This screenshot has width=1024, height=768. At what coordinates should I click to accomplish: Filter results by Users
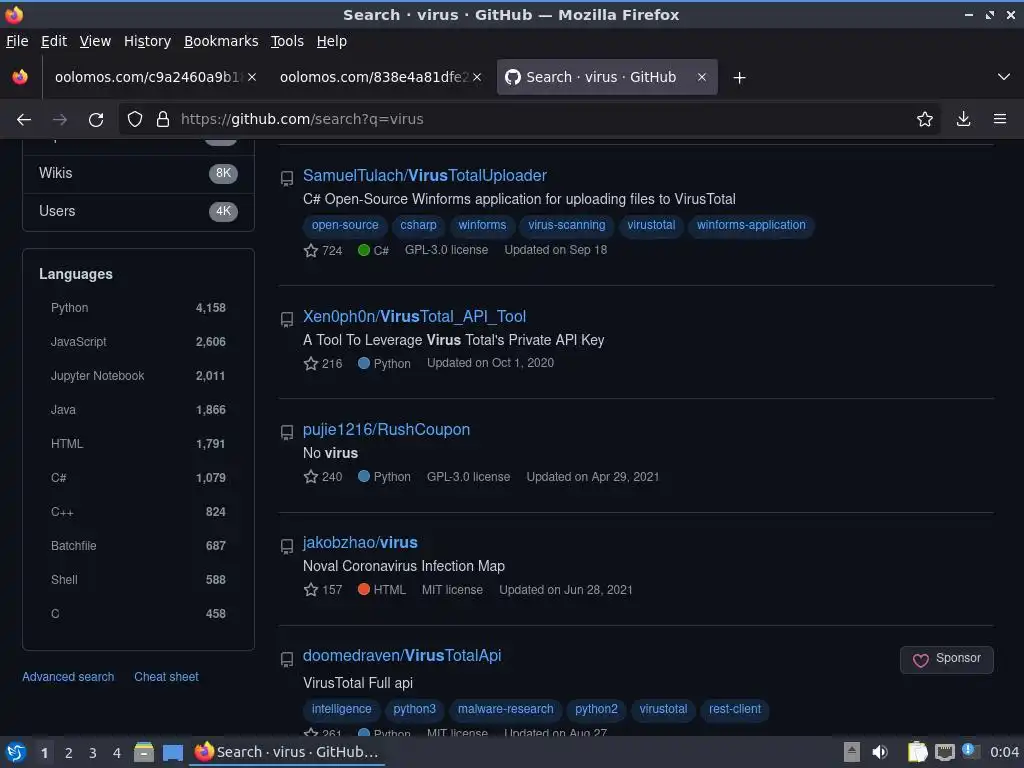coord(138,211)
